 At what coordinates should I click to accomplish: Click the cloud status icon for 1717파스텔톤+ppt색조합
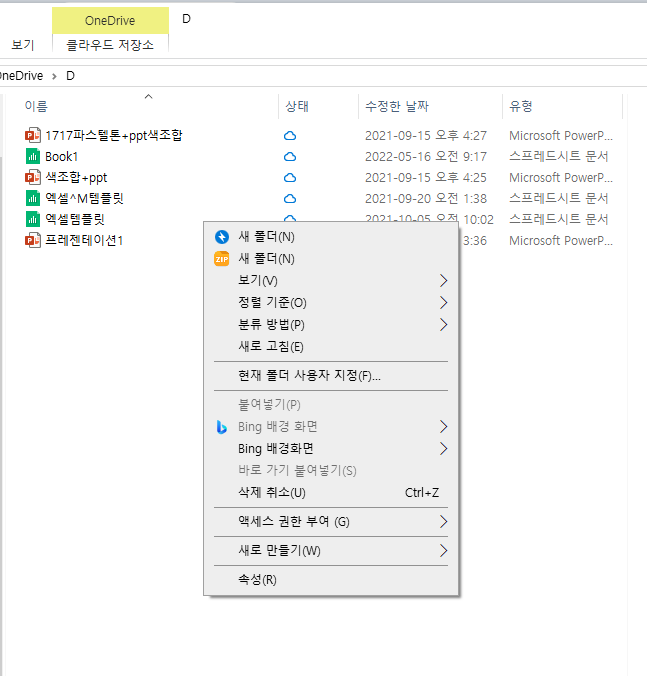[290, 136]
